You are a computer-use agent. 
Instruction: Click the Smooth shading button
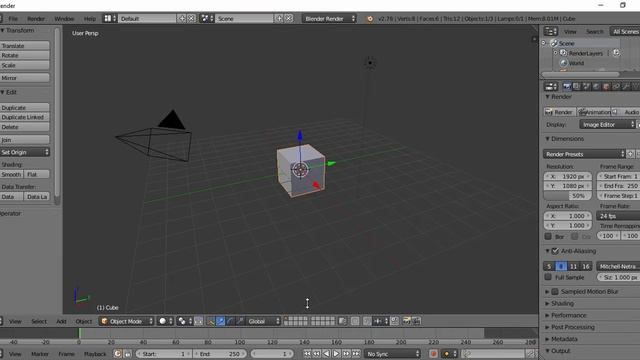(11, 174)
